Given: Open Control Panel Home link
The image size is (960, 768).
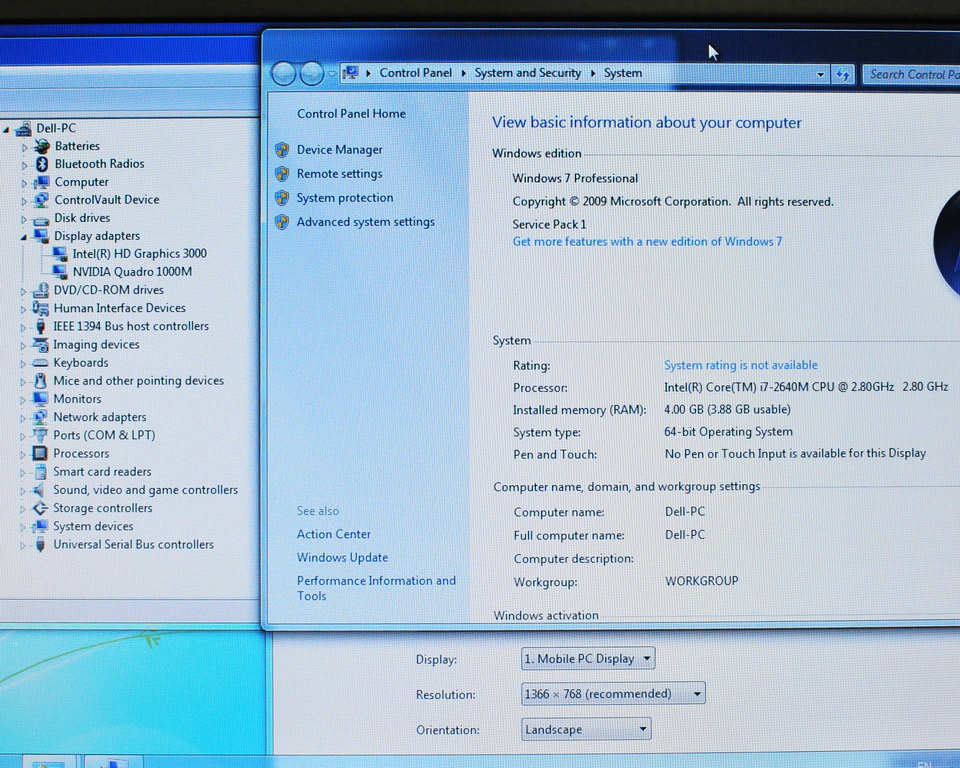Looking at the screenshot, I should pos(351,113).
